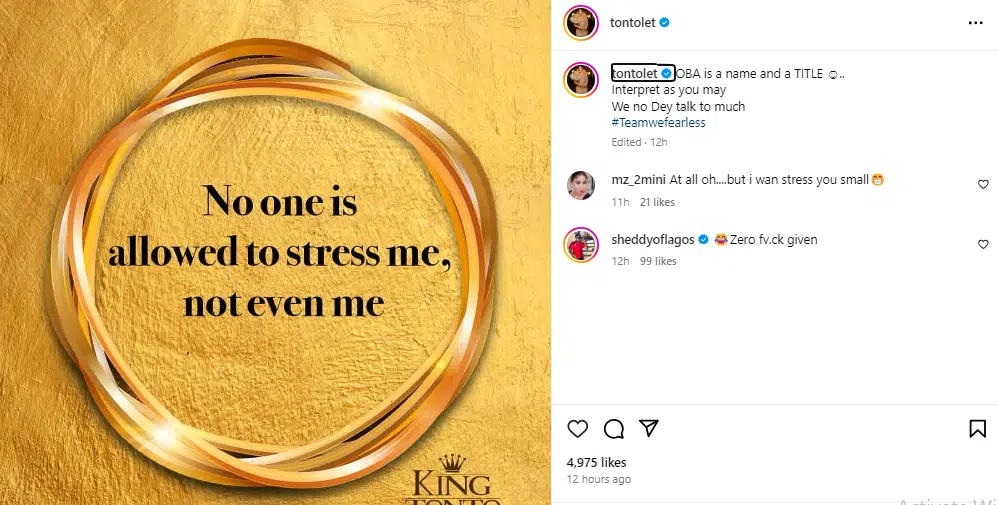The width and height of the screenshot is (998, 505).
Task: Visit the sheddyoflagos username link
Action: (x=652, y=240)
